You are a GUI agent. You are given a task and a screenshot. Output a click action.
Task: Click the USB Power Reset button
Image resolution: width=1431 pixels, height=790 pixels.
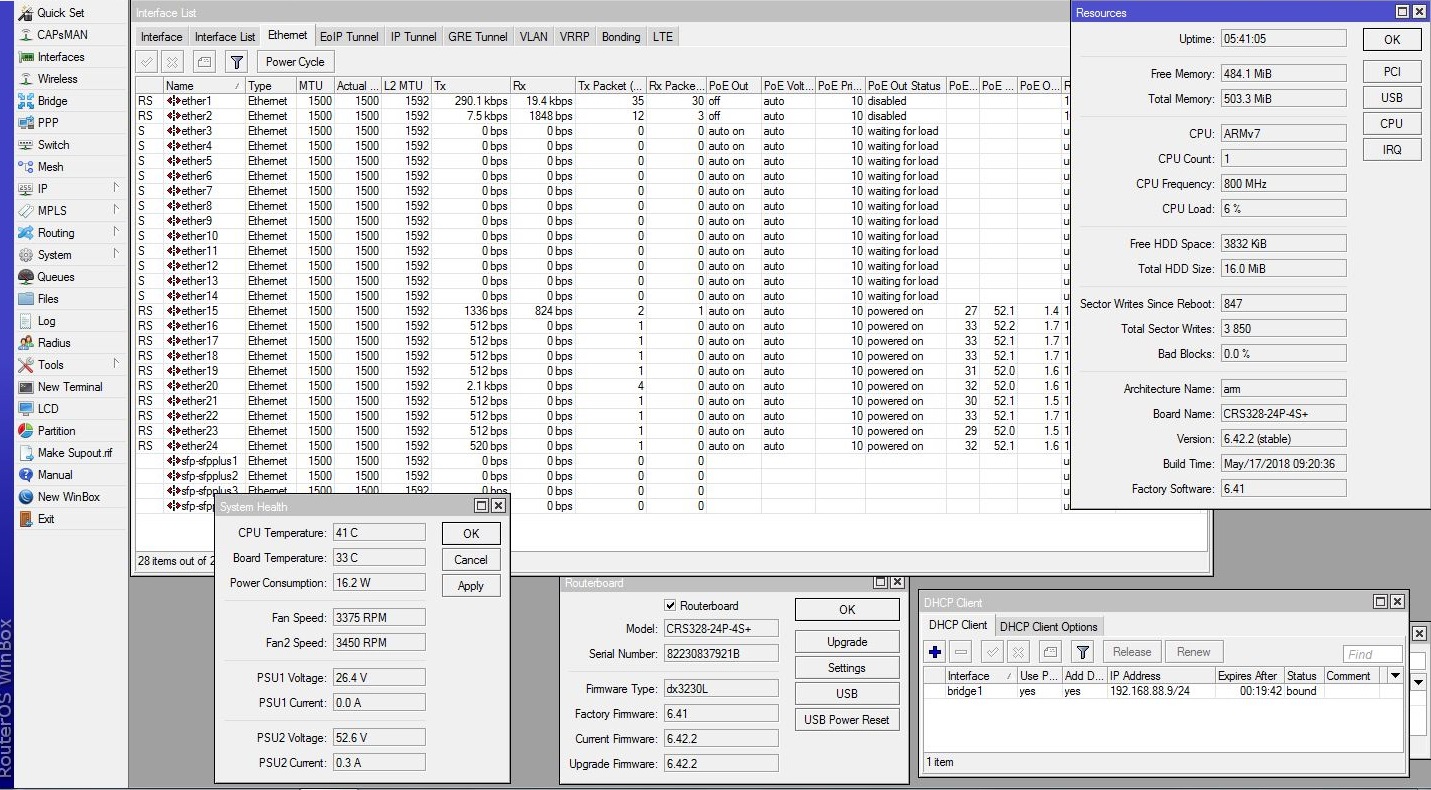tap(847, 720)
